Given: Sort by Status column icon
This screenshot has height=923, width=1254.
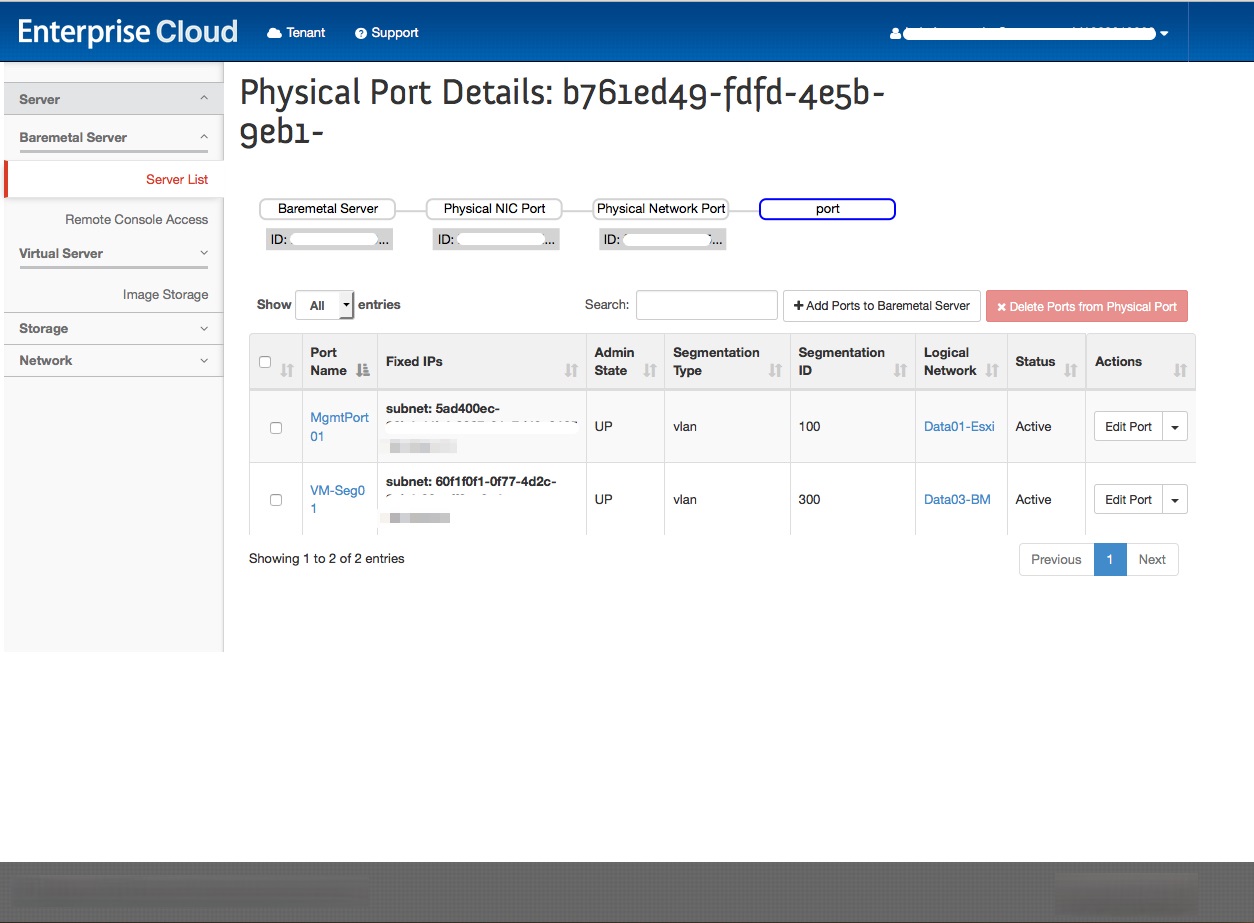Looking at the screenshot, I should coord(1070,370).
